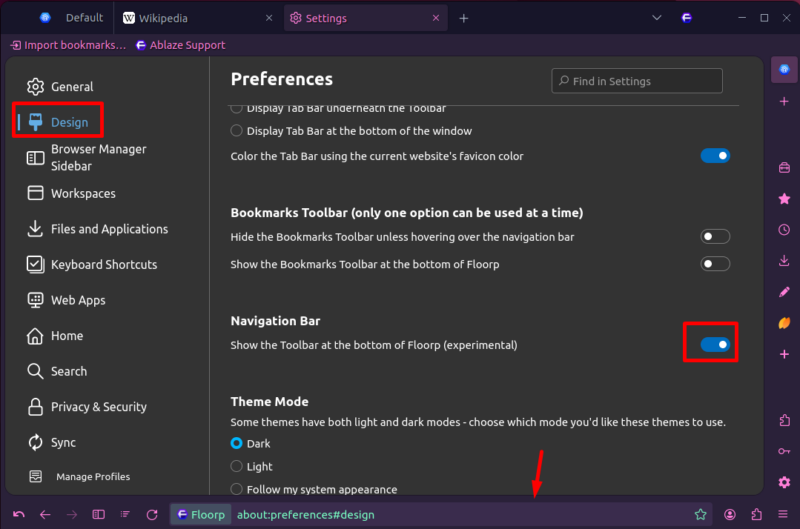The height and width of the screenshot is (529, 800).
Task: Open Keyboard Shortcuts settings
Action: 92,265
